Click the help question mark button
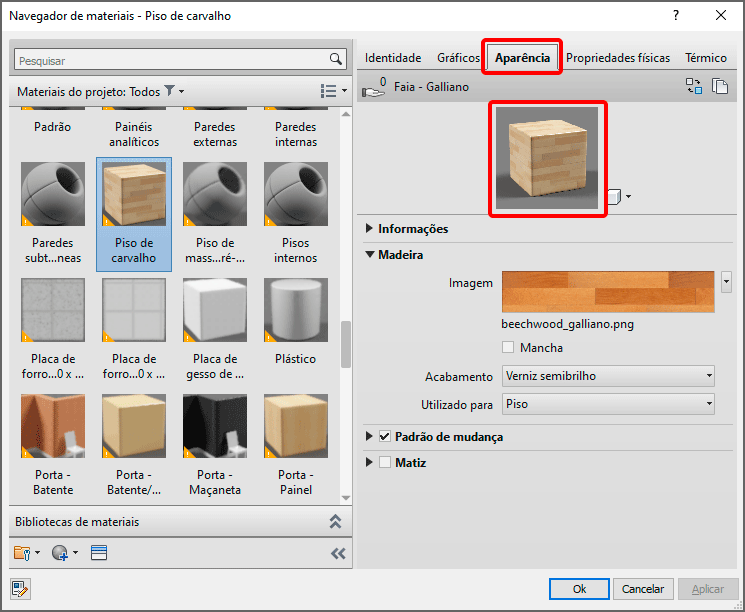 point(676,15)
